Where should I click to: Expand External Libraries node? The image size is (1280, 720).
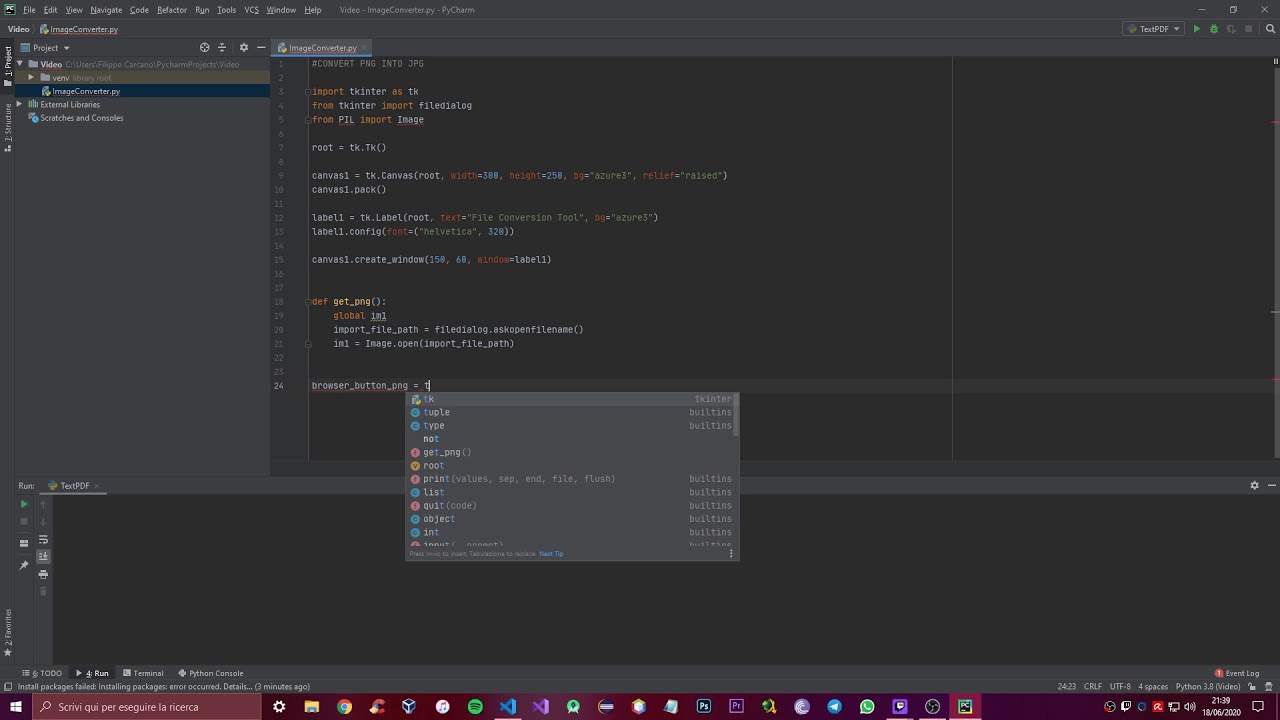point(19,104)
